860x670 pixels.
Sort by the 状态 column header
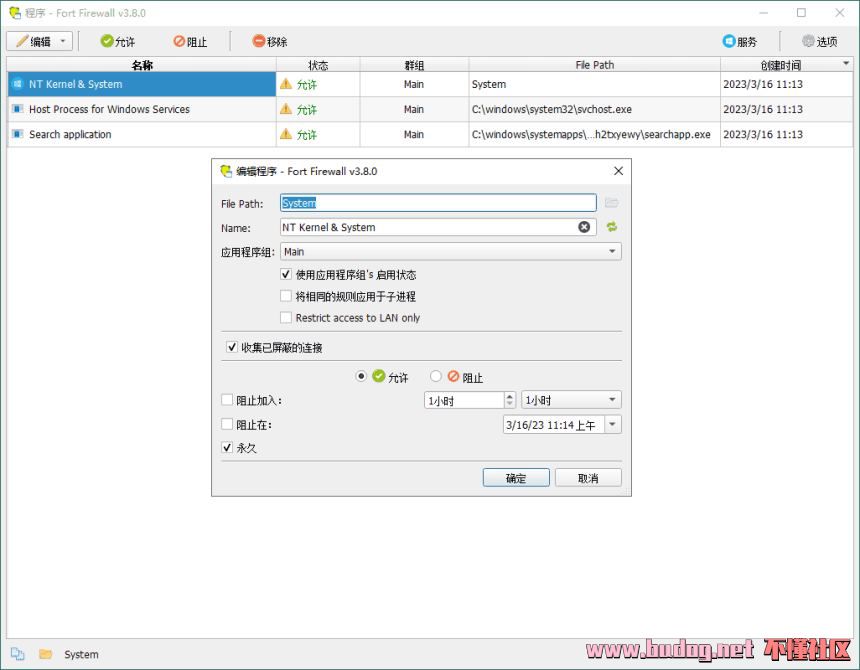pos(318,65)
